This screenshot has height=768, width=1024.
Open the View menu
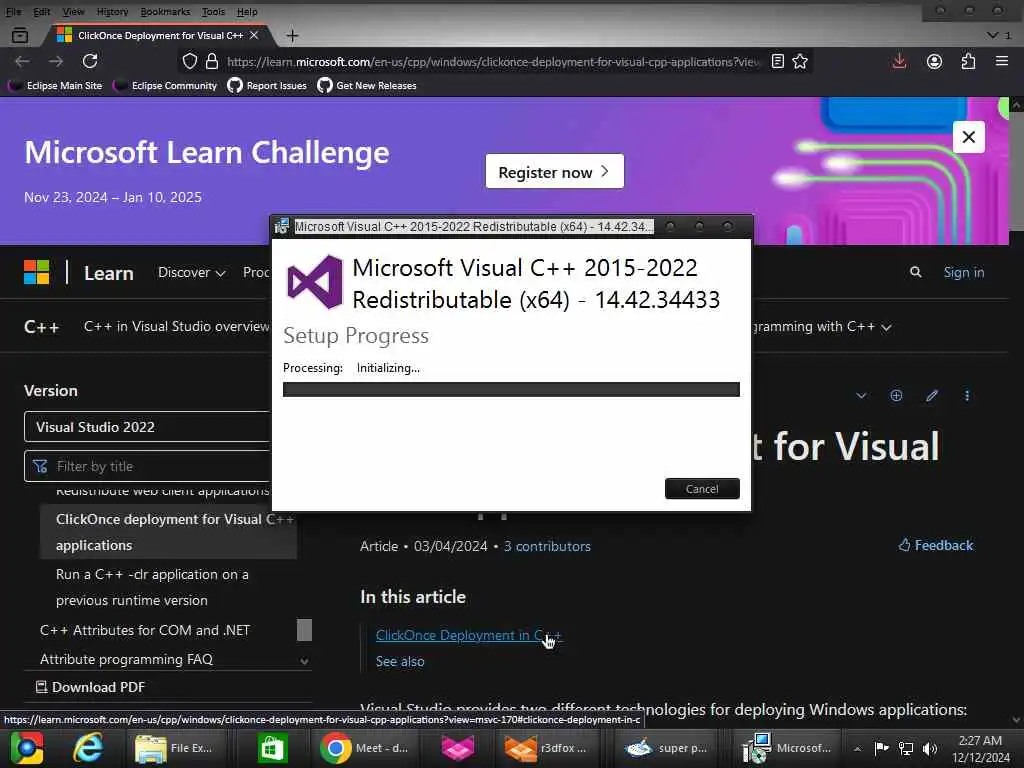[73, 12]
